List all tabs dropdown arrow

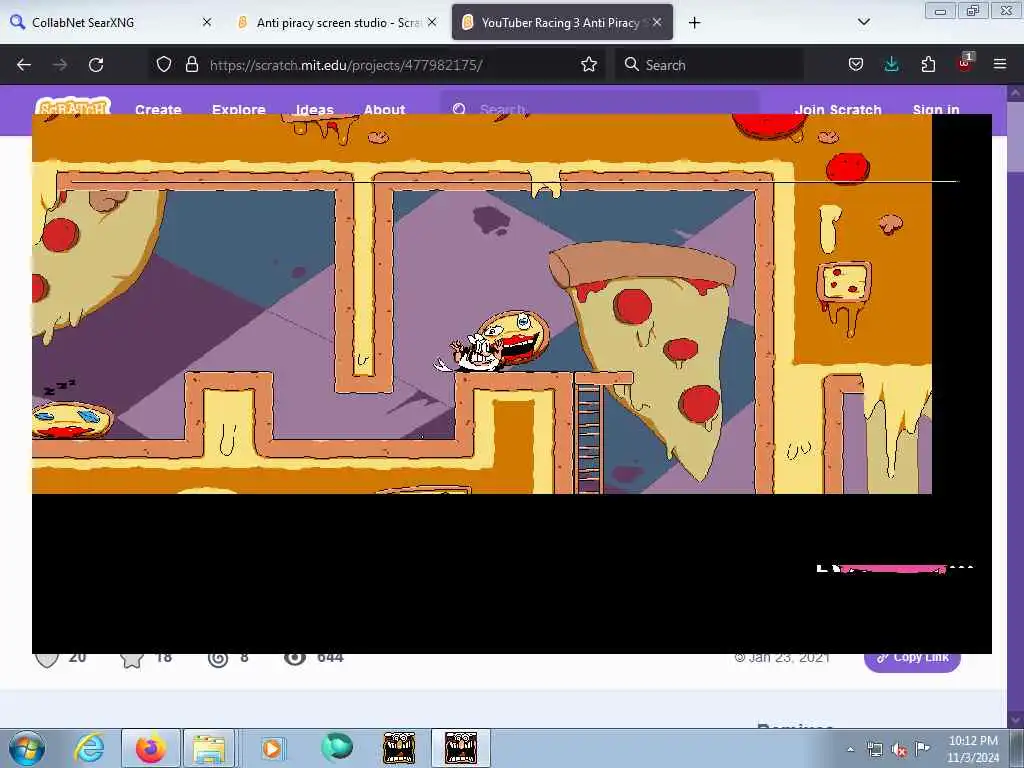click(x=863, y=22)
